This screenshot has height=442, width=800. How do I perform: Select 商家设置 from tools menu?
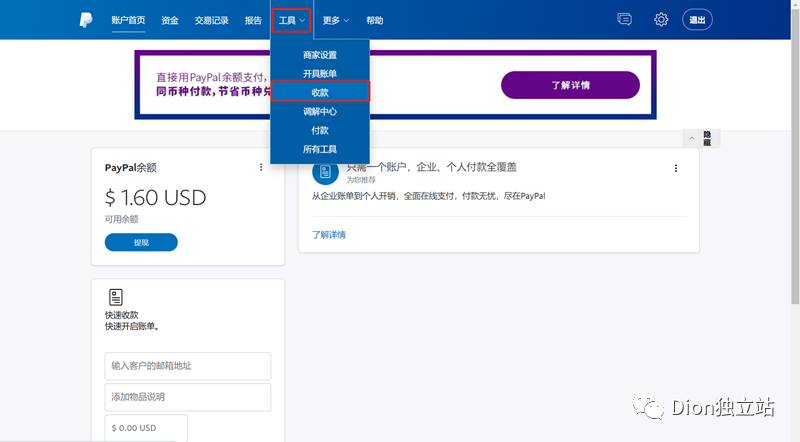[320, 55]
